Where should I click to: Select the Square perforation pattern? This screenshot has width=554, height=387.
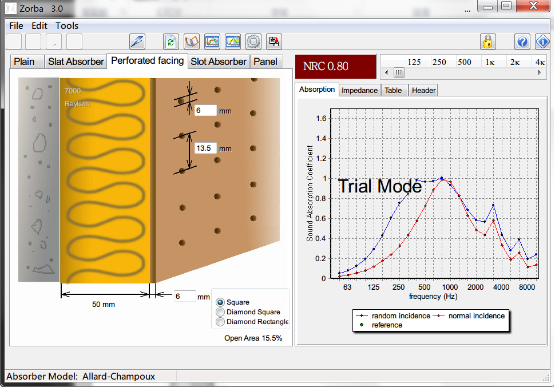pos(220,302)
